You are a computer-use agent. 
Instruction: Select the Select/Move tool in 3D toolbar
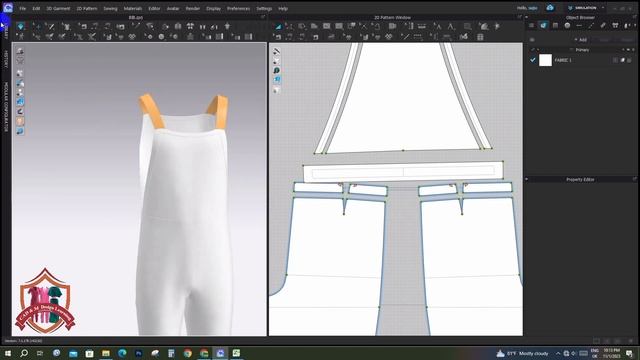pos(37,27)
